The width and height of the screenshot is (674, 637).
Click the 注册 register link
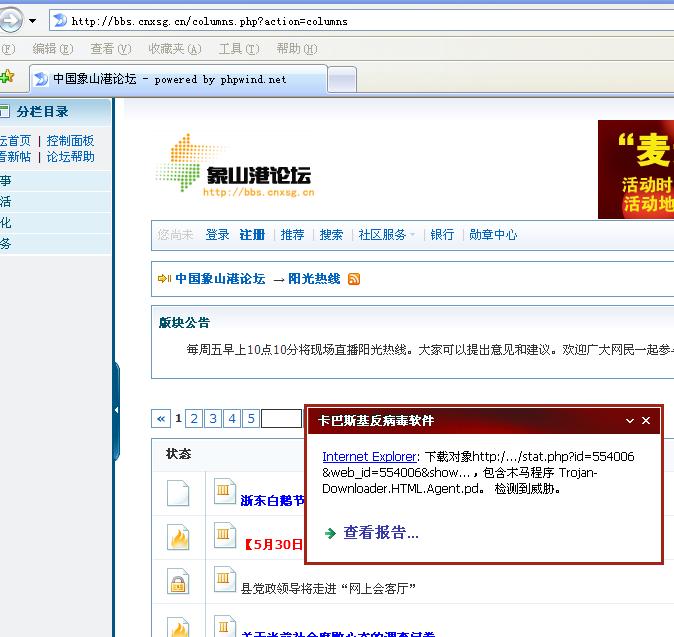click(252, 235)
